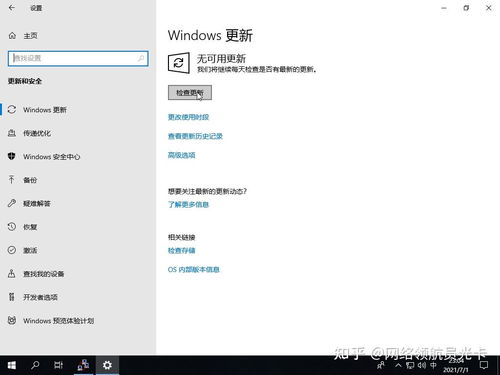Open the 主页 home icon
The width and height of the screenshot is (500, 375).
tap(12, 36)
